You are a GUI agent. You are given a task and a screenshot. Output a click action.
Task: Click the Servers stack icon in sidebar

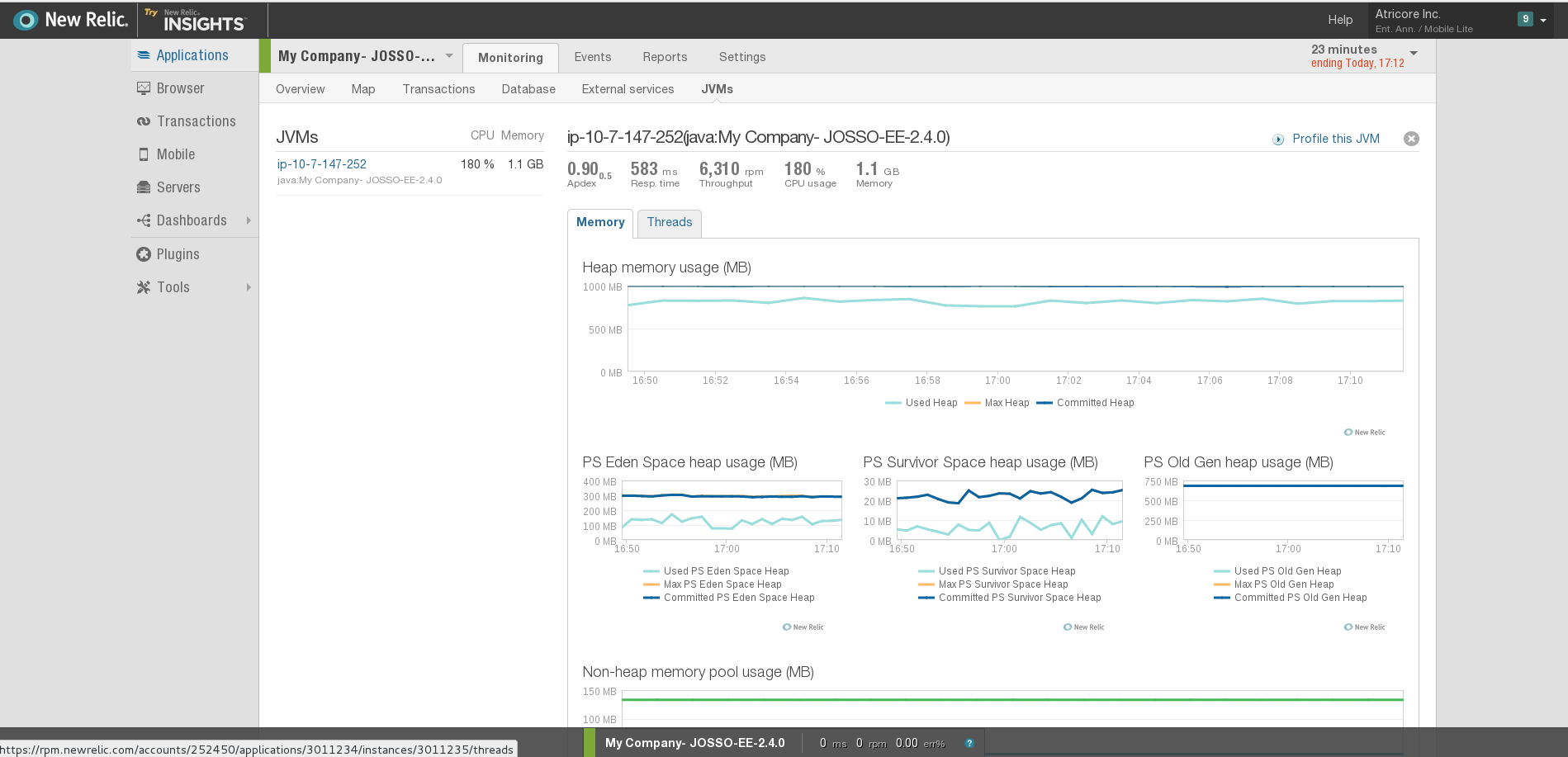144,187
